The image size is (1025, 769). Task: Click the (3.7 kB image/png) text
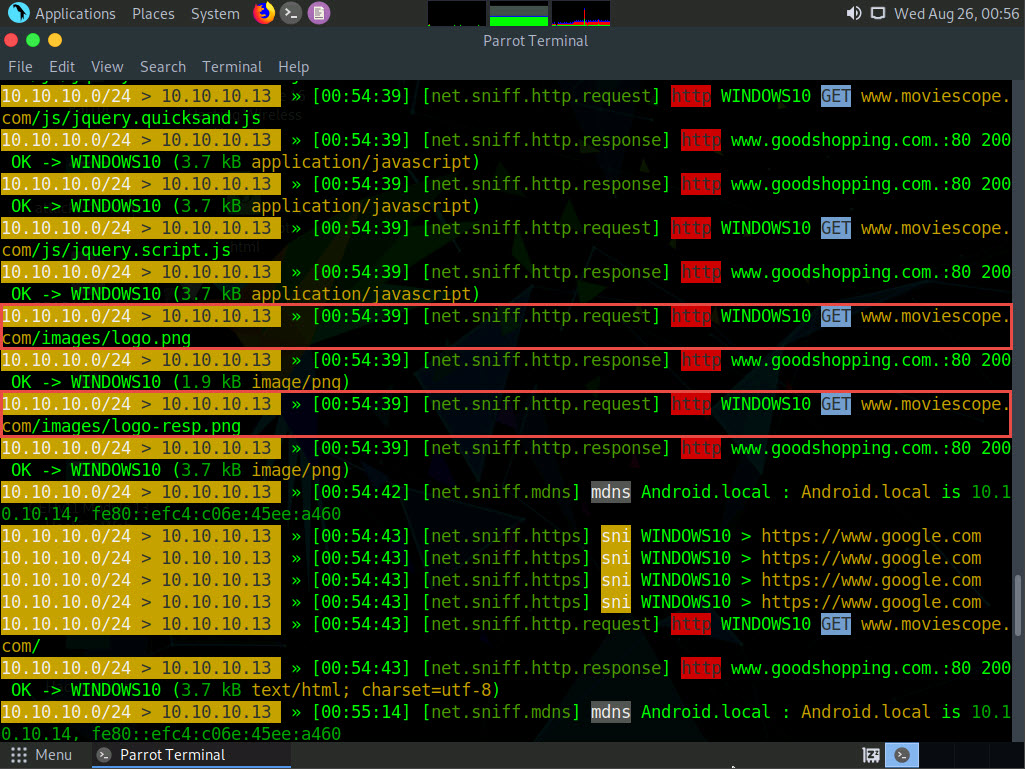coord(261,470)
